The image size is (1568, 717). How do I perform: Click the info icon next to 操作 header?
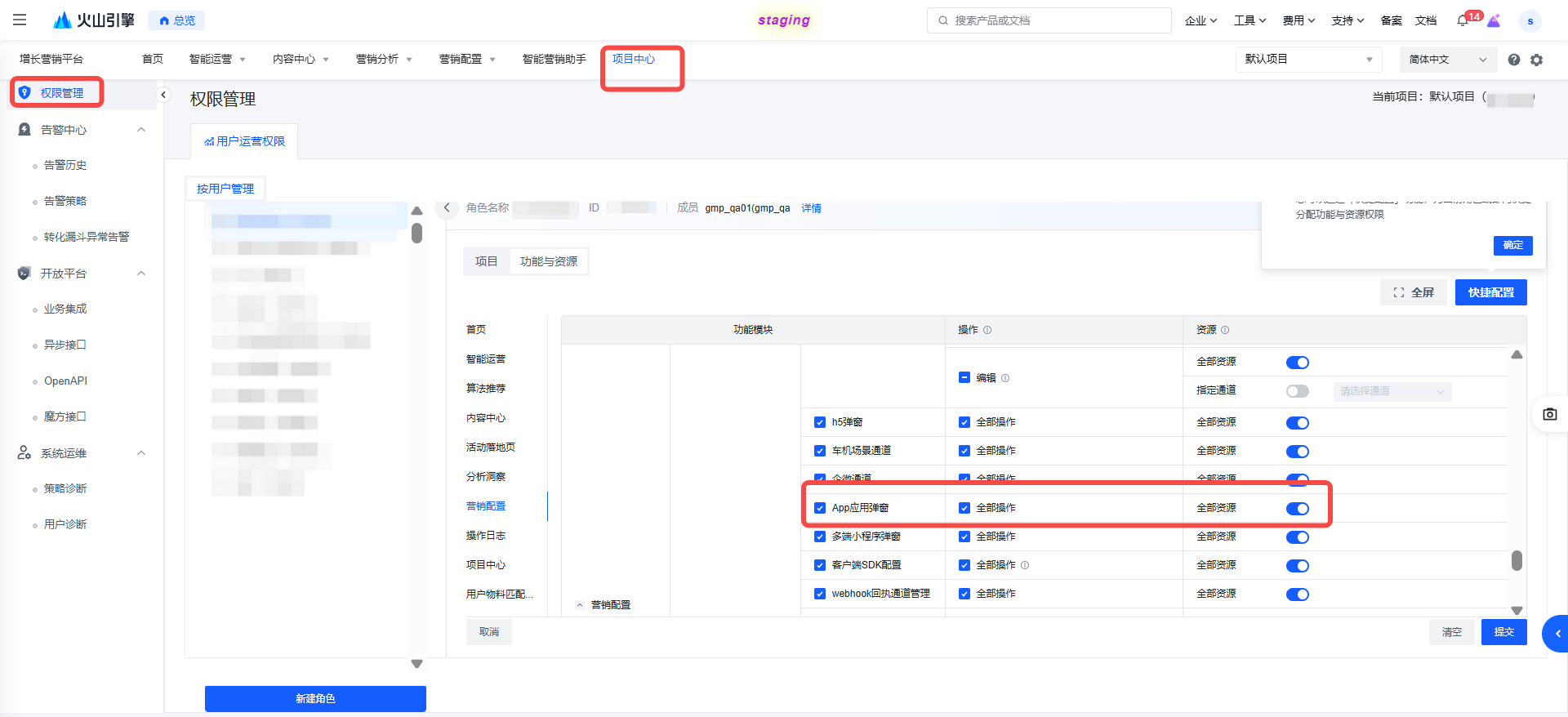(x=987, y=330)
